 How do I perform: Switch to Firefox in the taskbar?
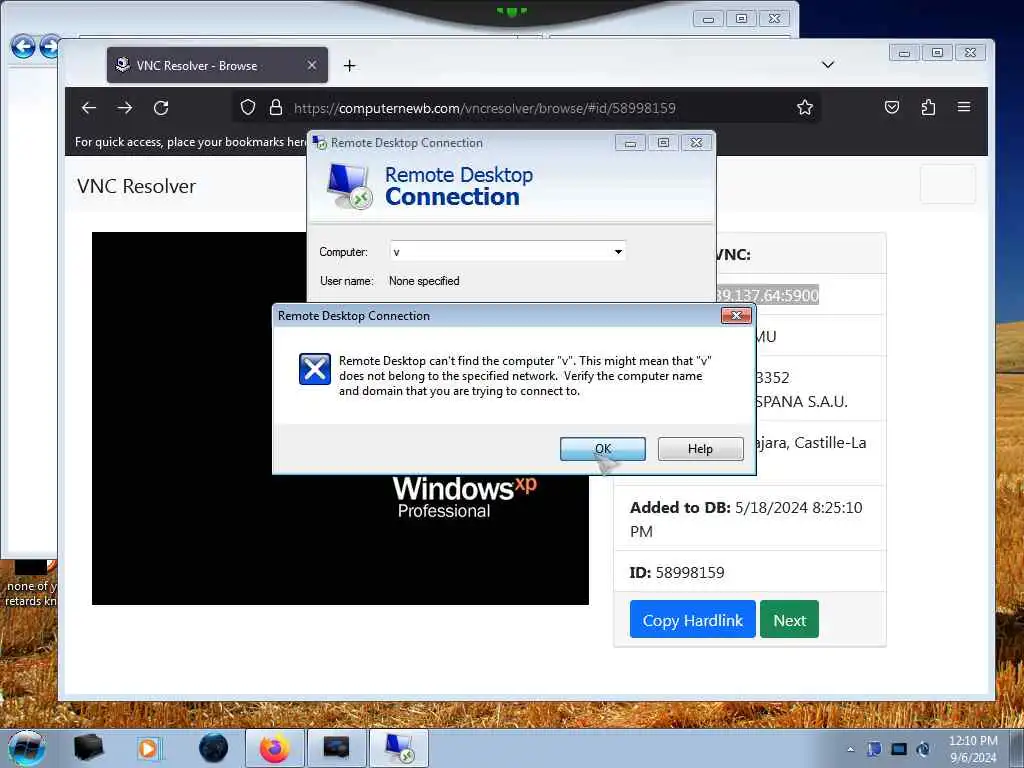(x=274, y=748)
